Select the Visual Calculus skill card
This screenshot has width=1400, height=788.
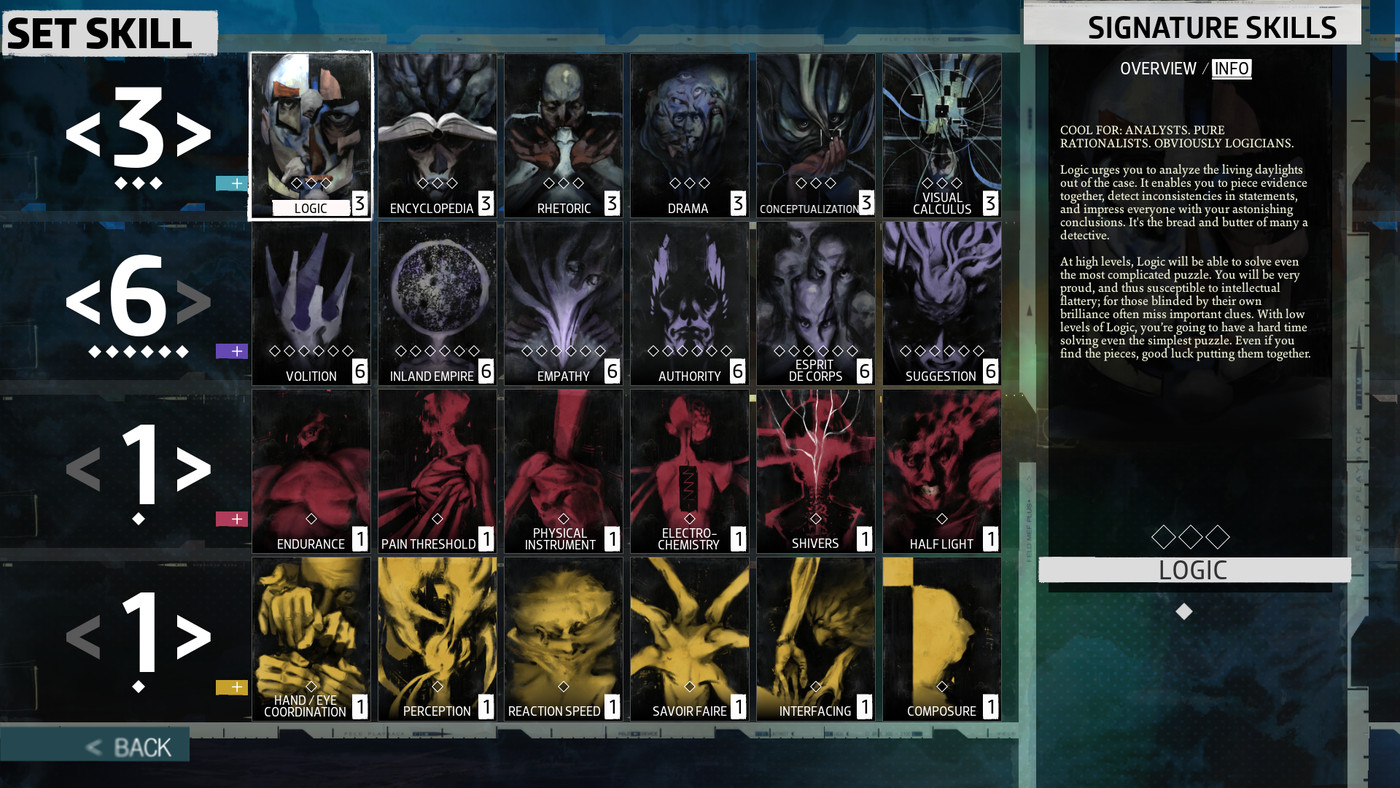click(941, 136)
